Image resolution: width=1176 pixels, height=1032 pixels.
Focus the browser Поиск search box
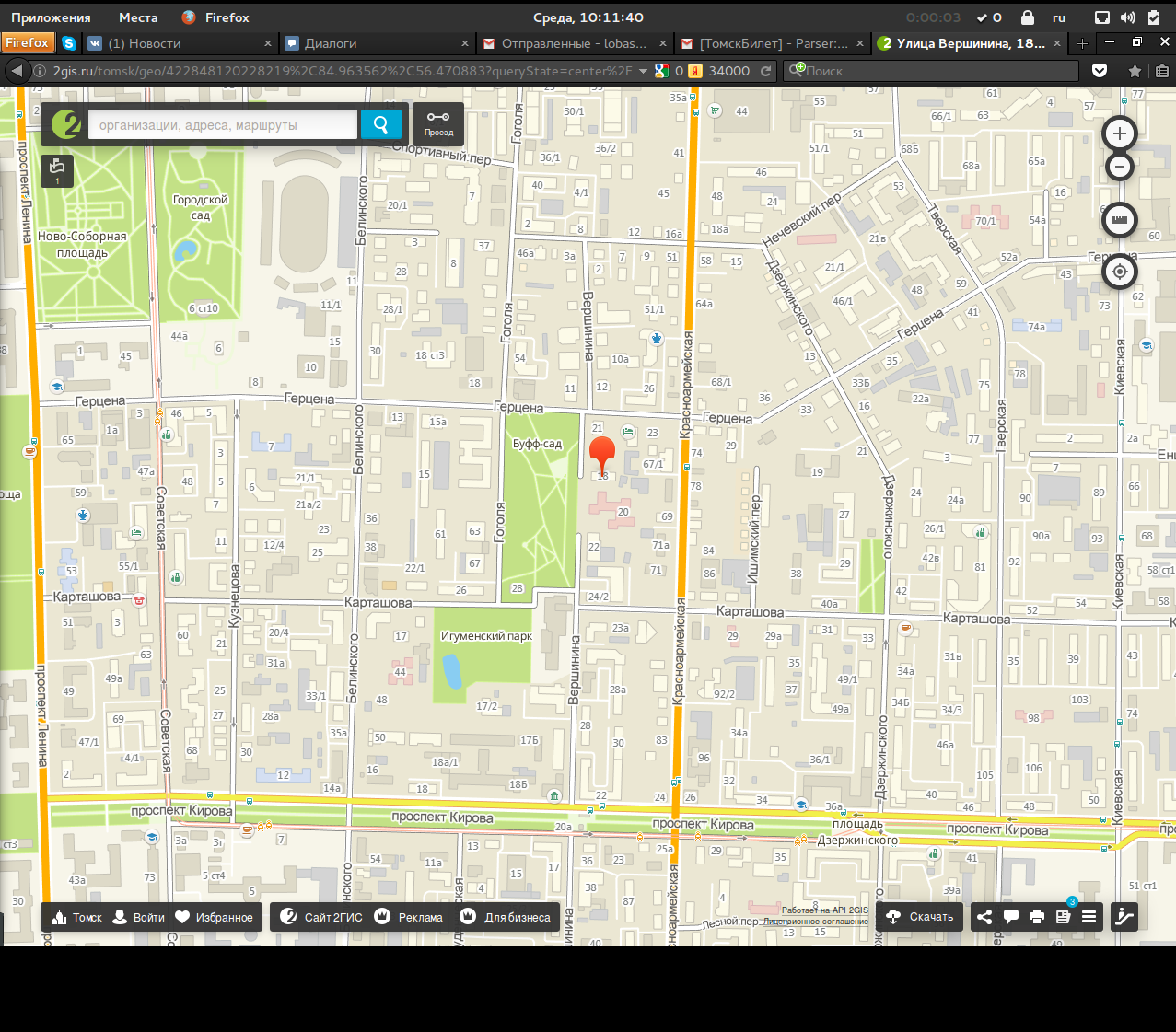931,71
